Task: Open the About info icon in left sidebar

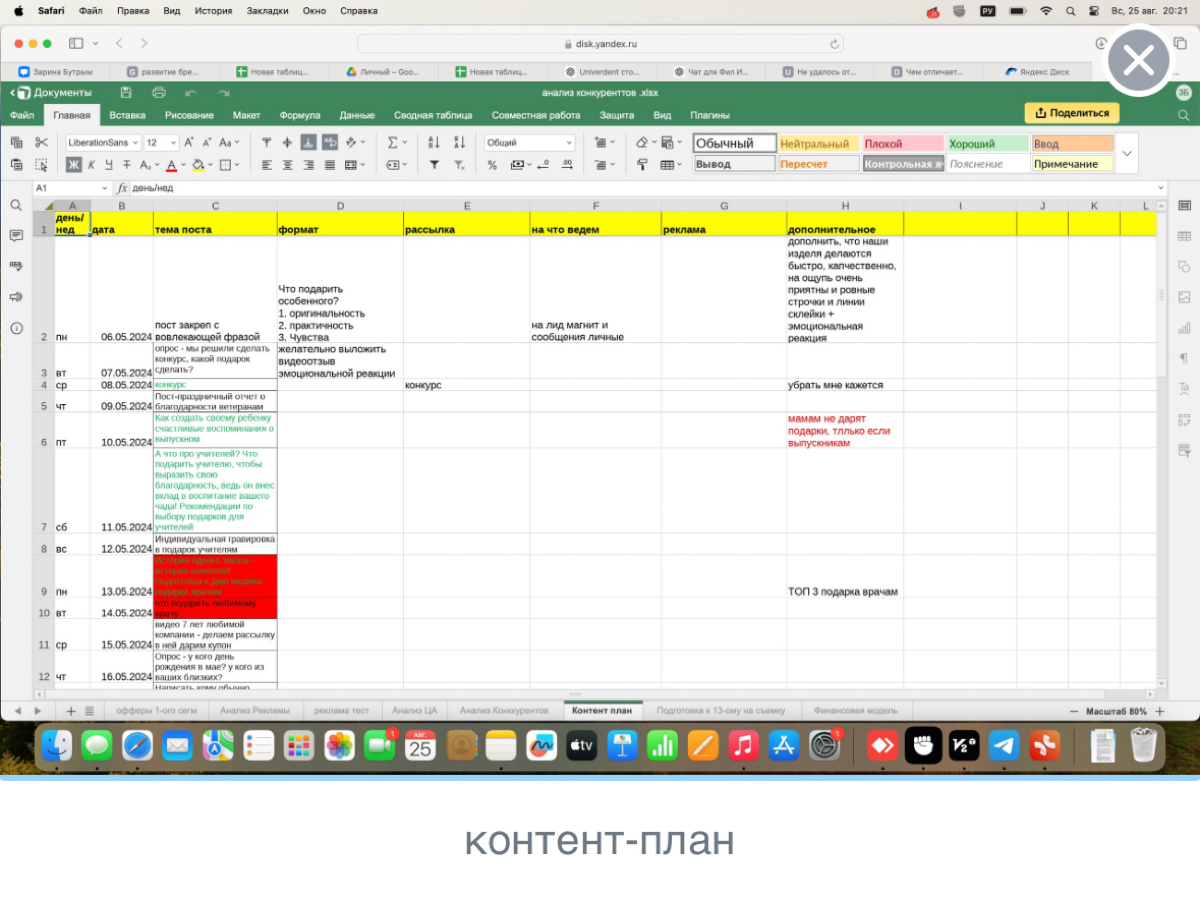Action: tap(16, 328)
